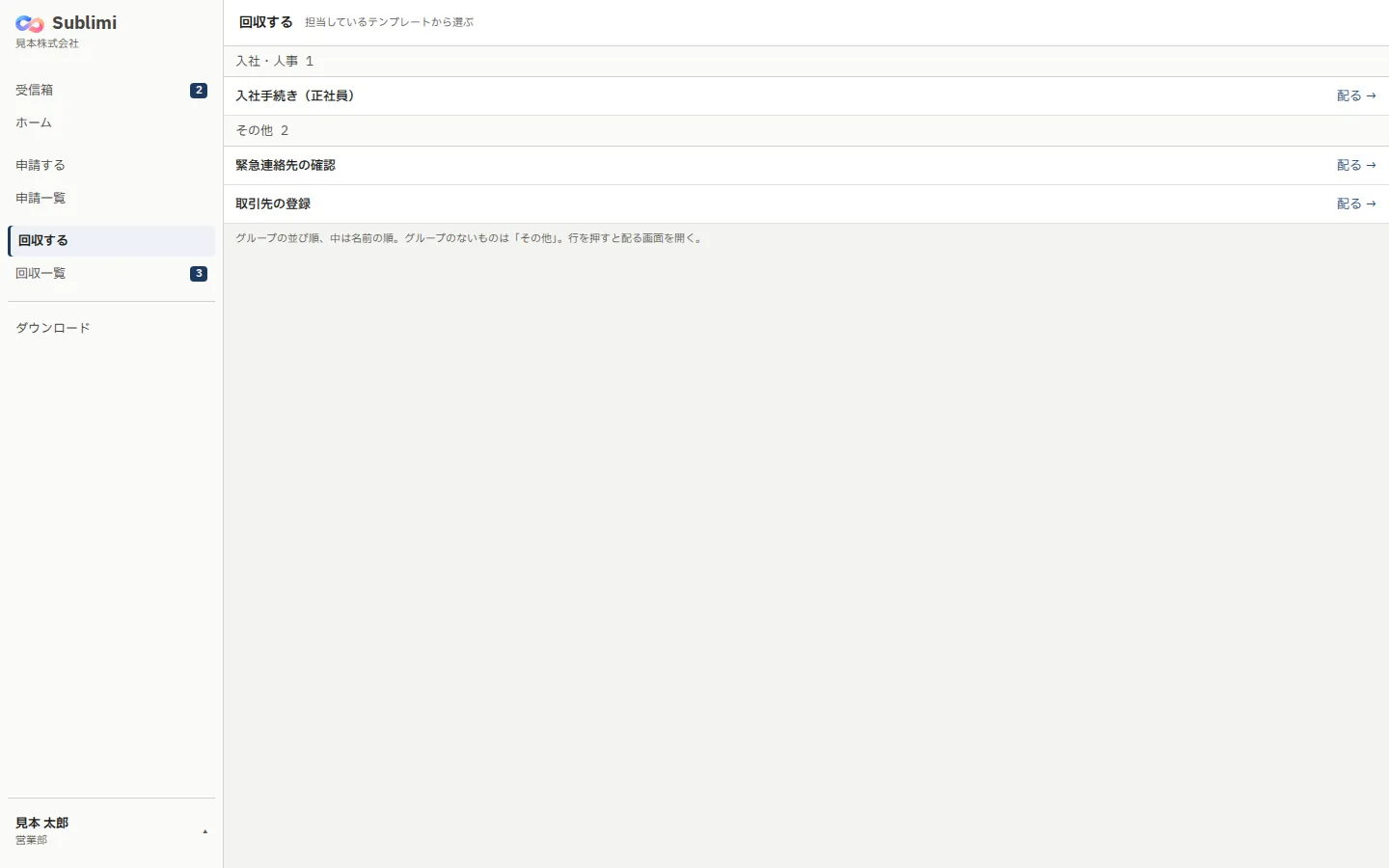The height and width of the screenshot is (868, 1389).
Task: Open the 緊急連絡先の確認 template row
Action: coord(806,165)
